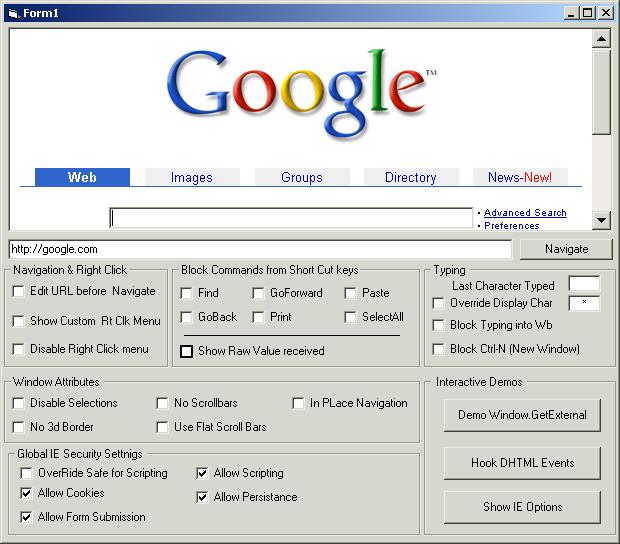Enable Edit URL before Navigate
The height and width of the screenshot is (544, 620).
pos(19,291)
